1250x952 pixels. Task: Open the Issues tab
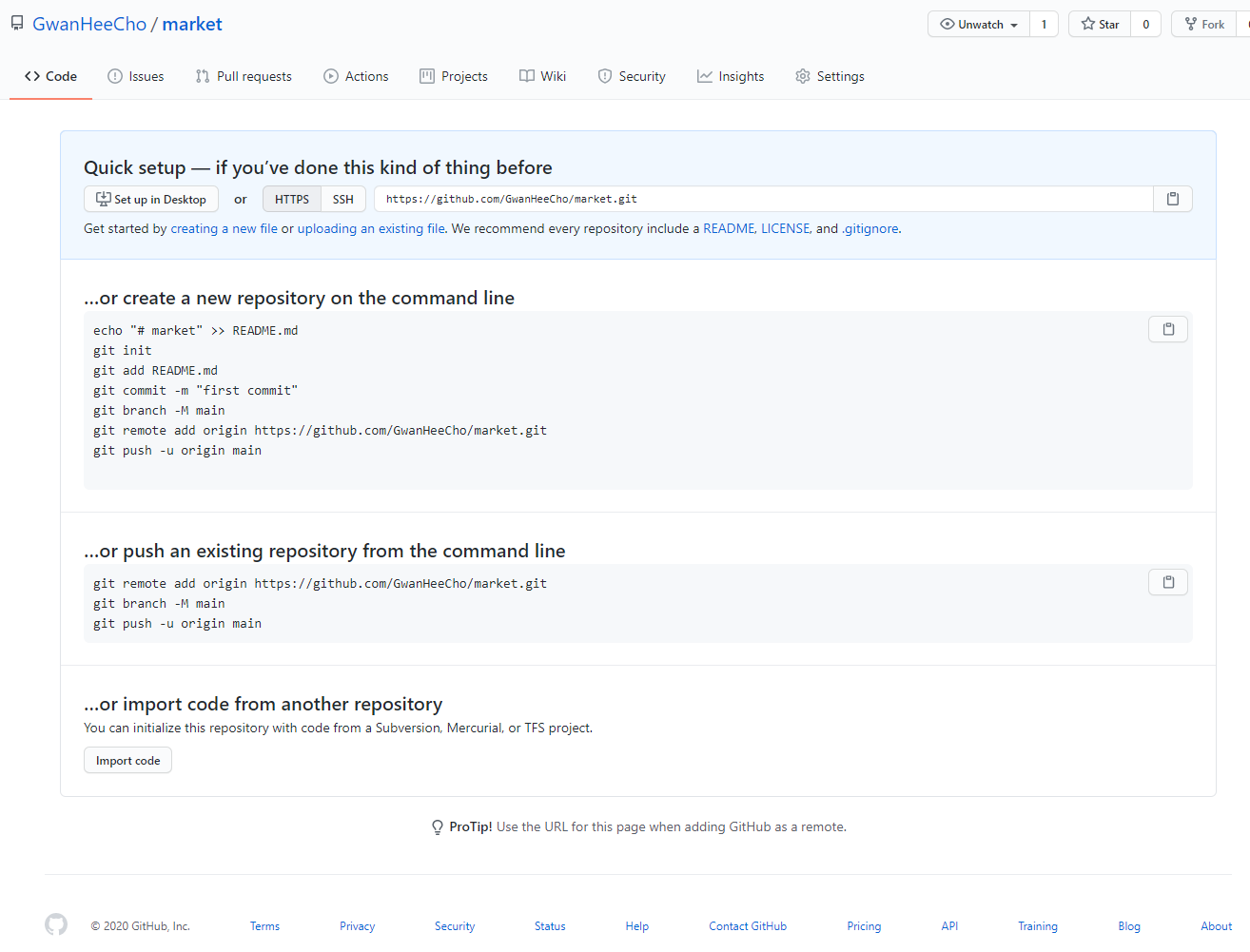click(x=136, y=76)
